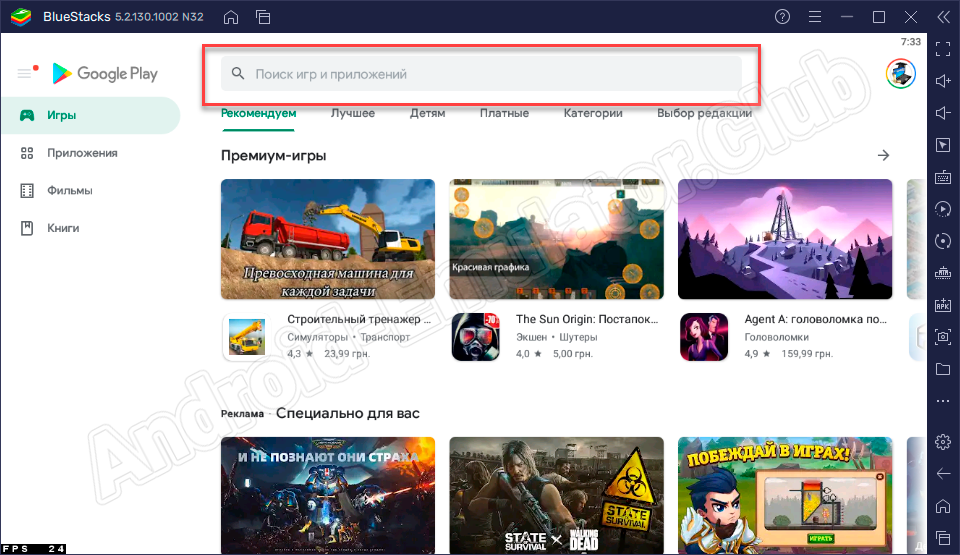Open Книги section in sidebar
The width and height of the screenshot is (960, 555).
tap(63, 228)
